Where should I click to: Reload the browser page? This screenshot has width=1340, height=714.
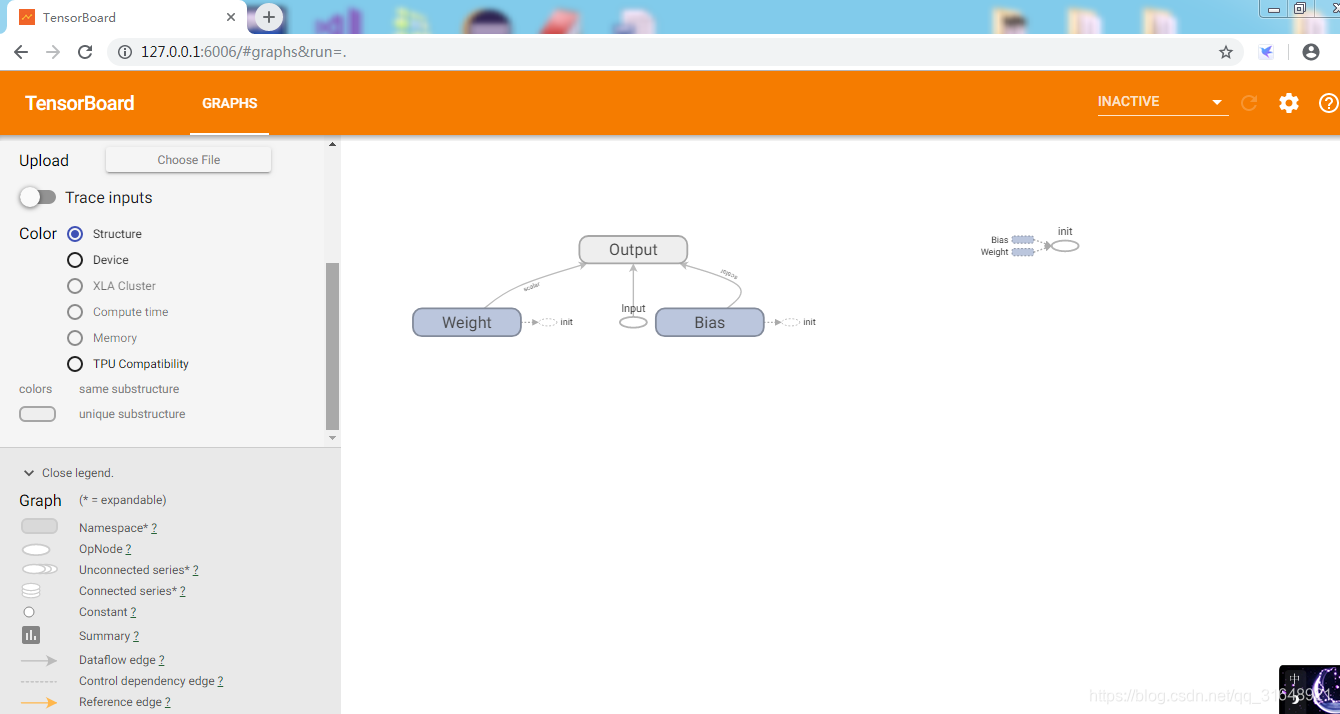click(x=85, y=52)
